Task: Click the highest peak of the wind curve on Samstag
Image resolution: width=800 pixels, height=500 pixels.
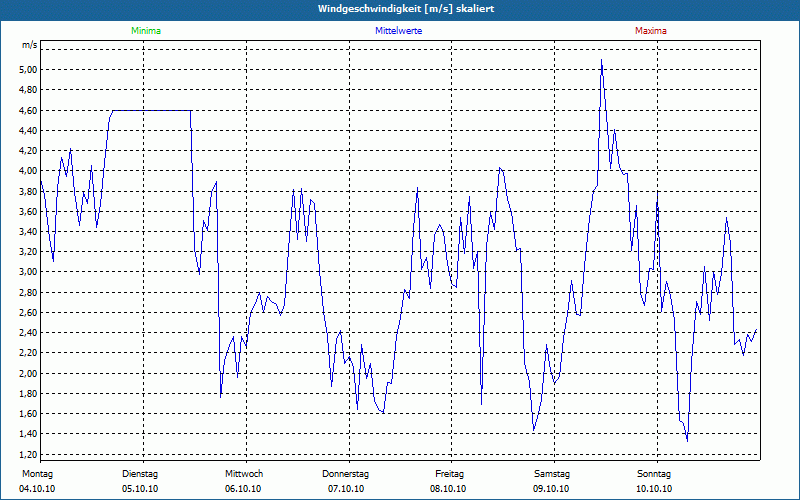Action: click(602, 60)
